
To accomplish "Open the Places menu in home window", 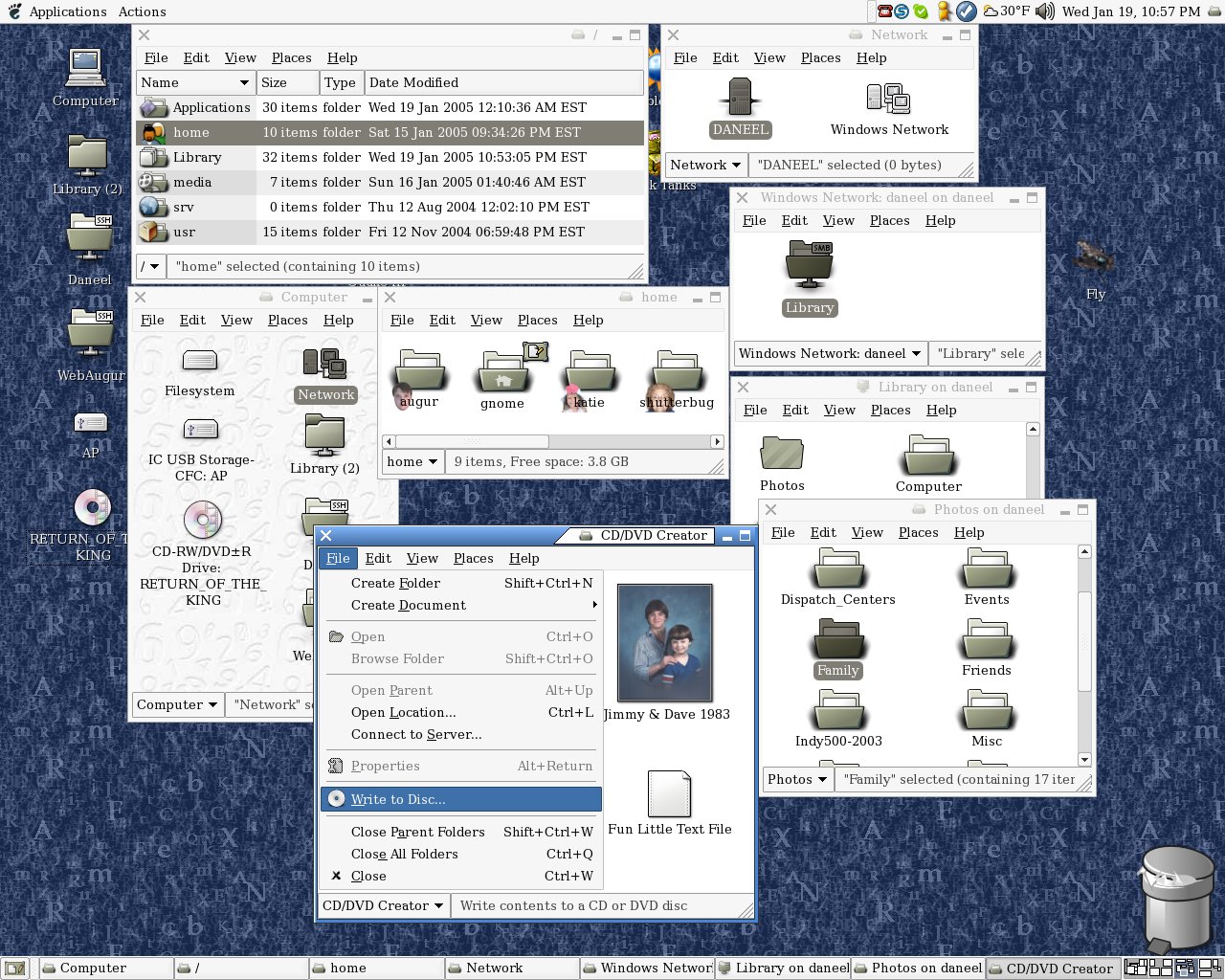I will pos(537,320).
